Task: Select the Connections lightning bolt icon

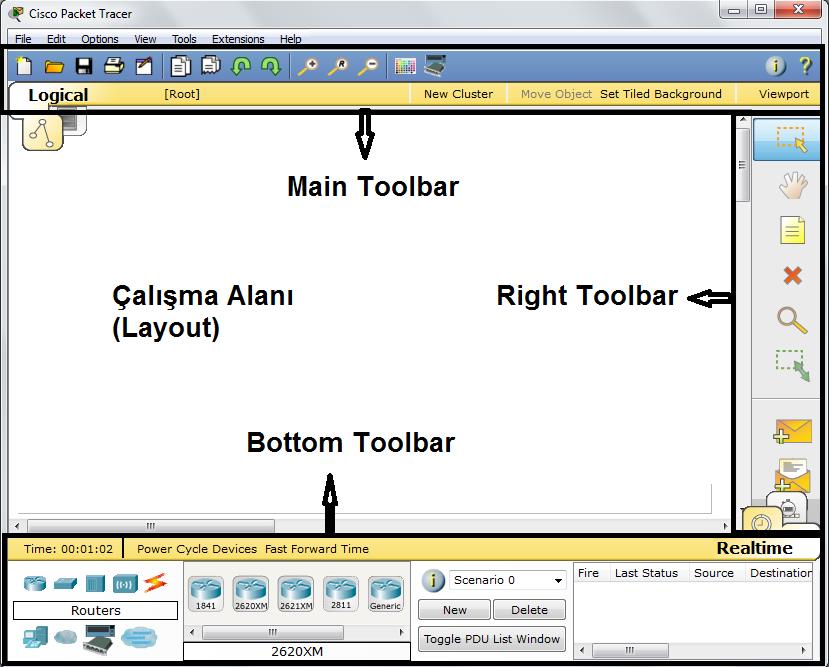Action: click(155, 583)
